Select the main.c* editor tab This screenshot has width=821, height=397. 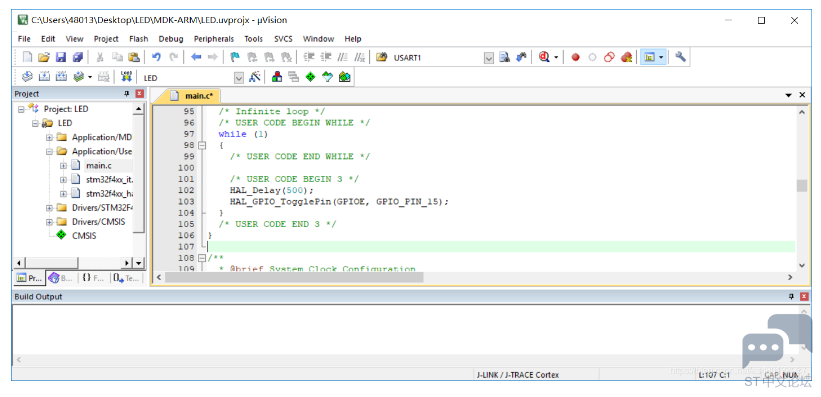point(192,96)
